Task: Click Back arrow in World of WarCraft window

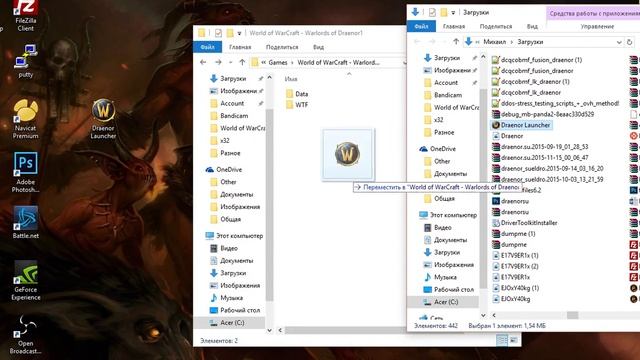Action: point(203,62)
